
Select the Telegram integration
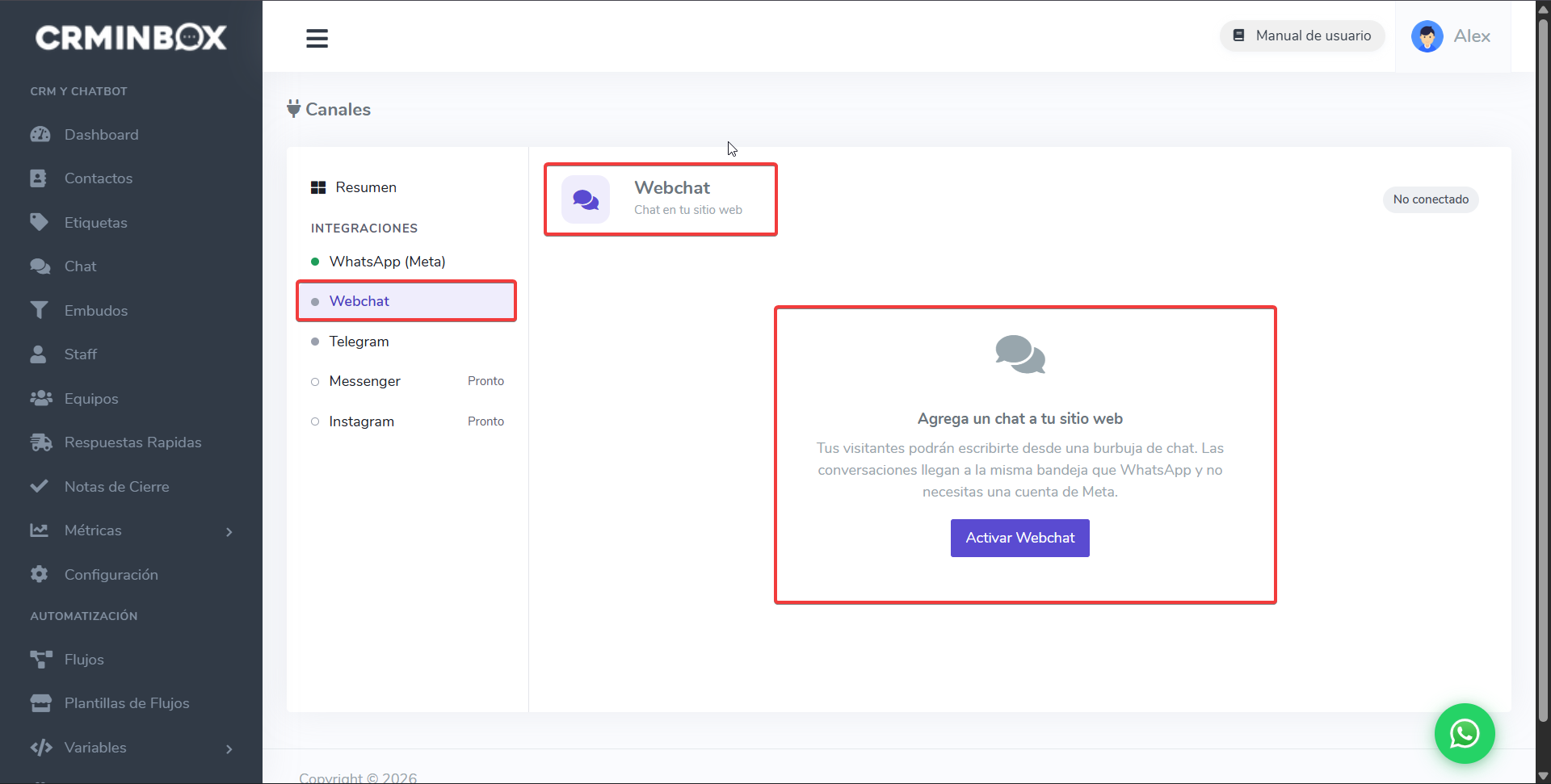point(406,342)
